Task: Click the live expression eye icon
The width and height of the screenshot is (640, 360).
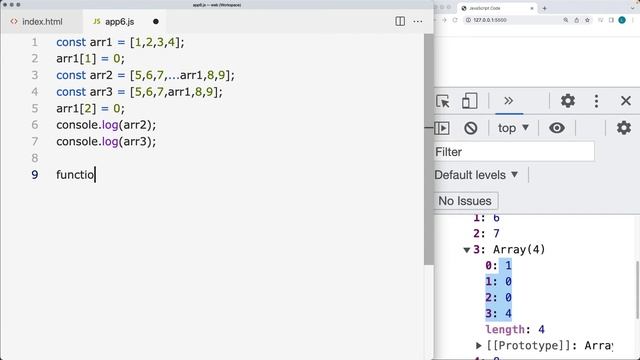Action: [557, 128]
